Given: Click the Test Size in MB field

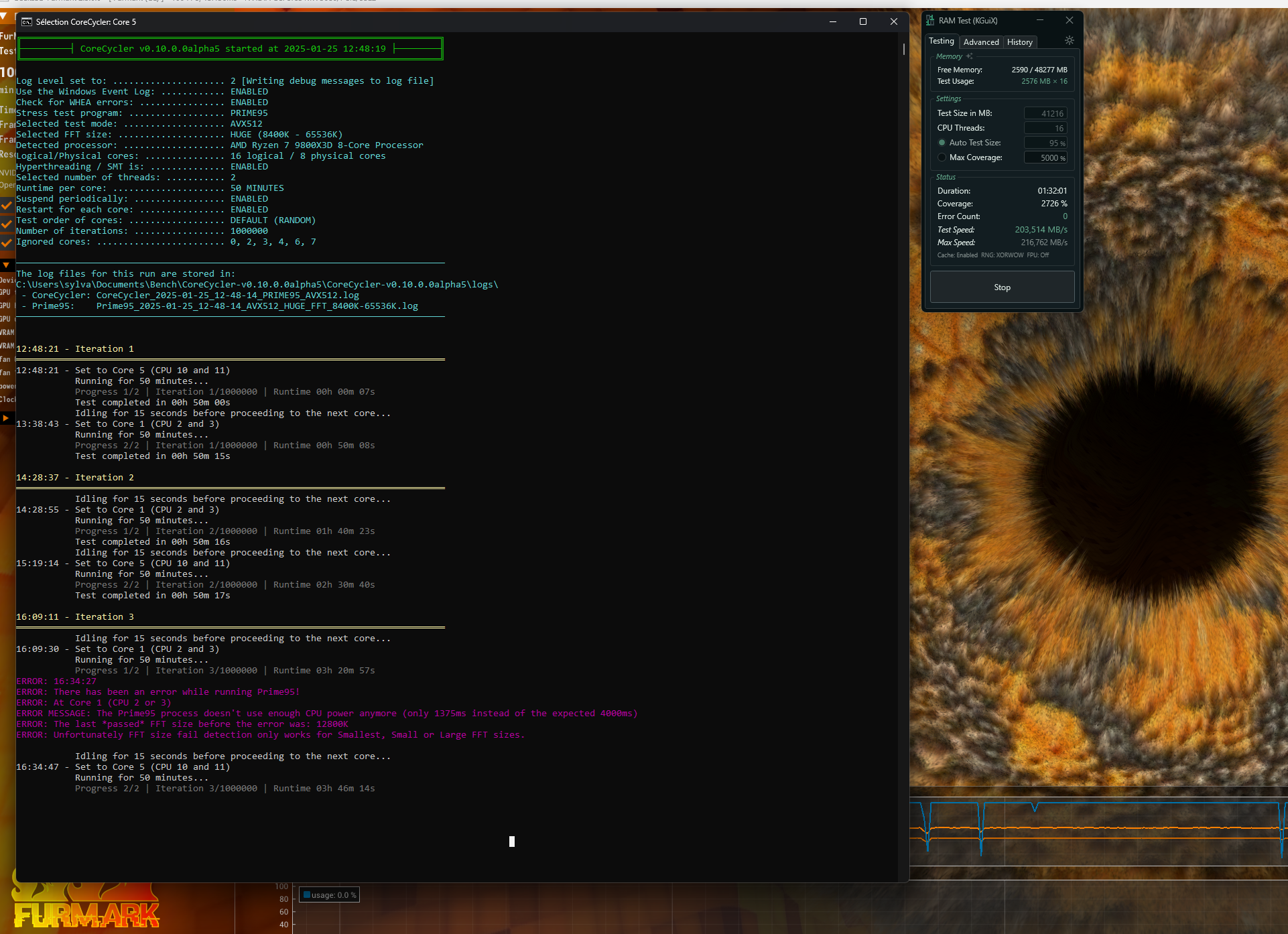Looking at the screenshot, I should (1045, 113).
